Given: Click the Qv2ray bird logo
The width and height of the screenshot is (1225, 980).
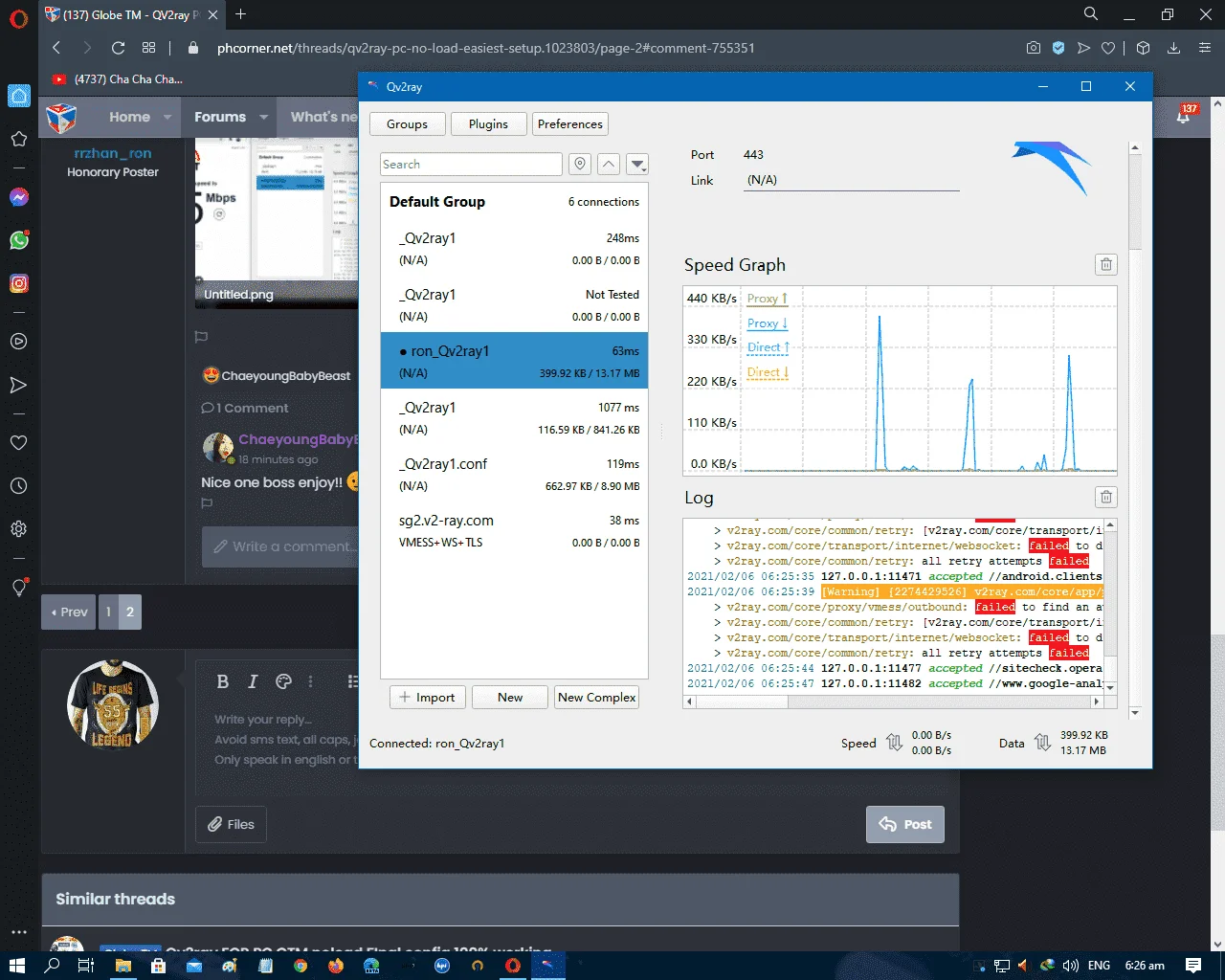Looking at the screenshot, I should click(1052, 167).
